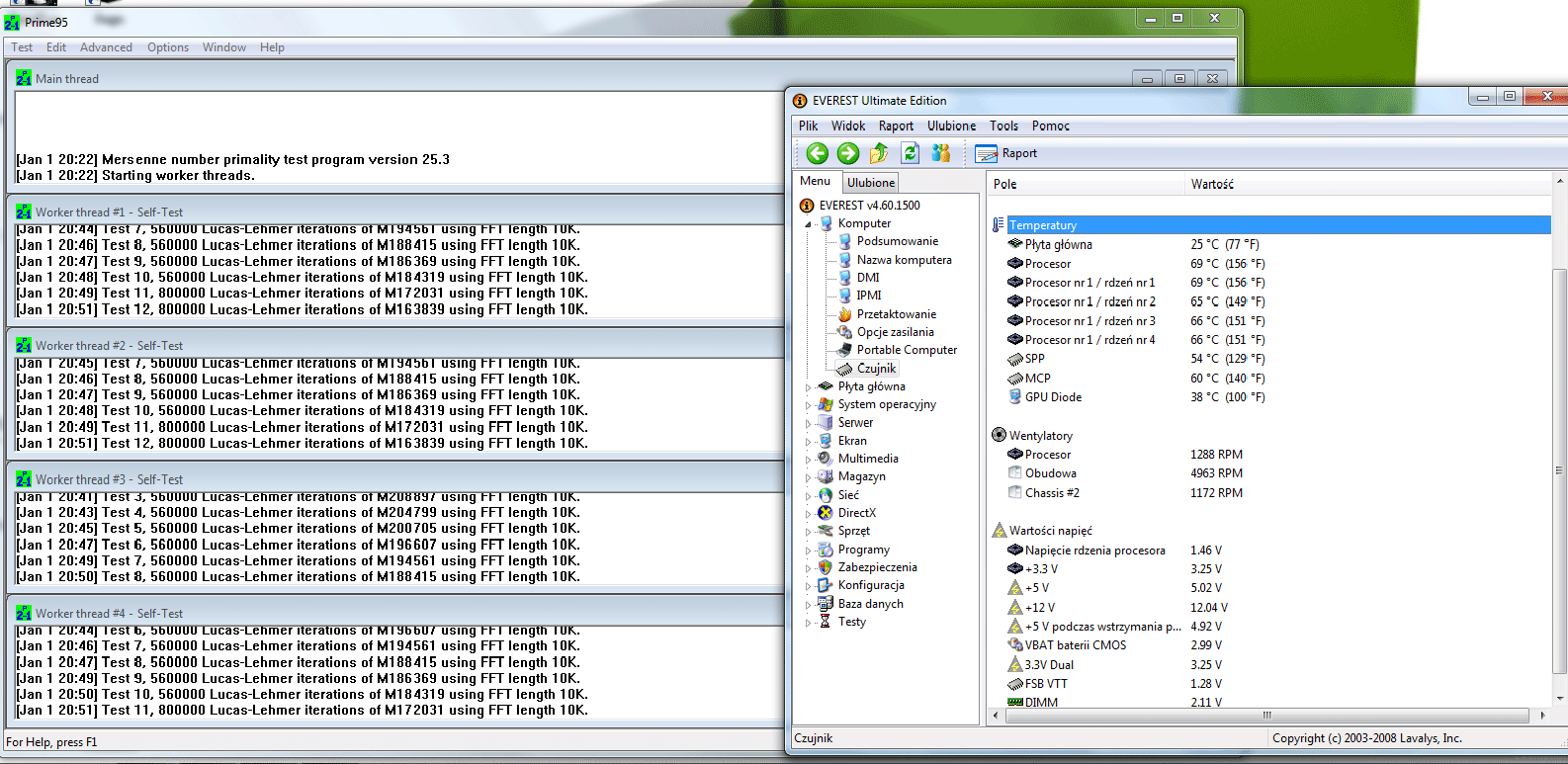Screen dimensions: 1568x764
Task: Select Czujnik in the tree
Action: click(x=876, y=369)
